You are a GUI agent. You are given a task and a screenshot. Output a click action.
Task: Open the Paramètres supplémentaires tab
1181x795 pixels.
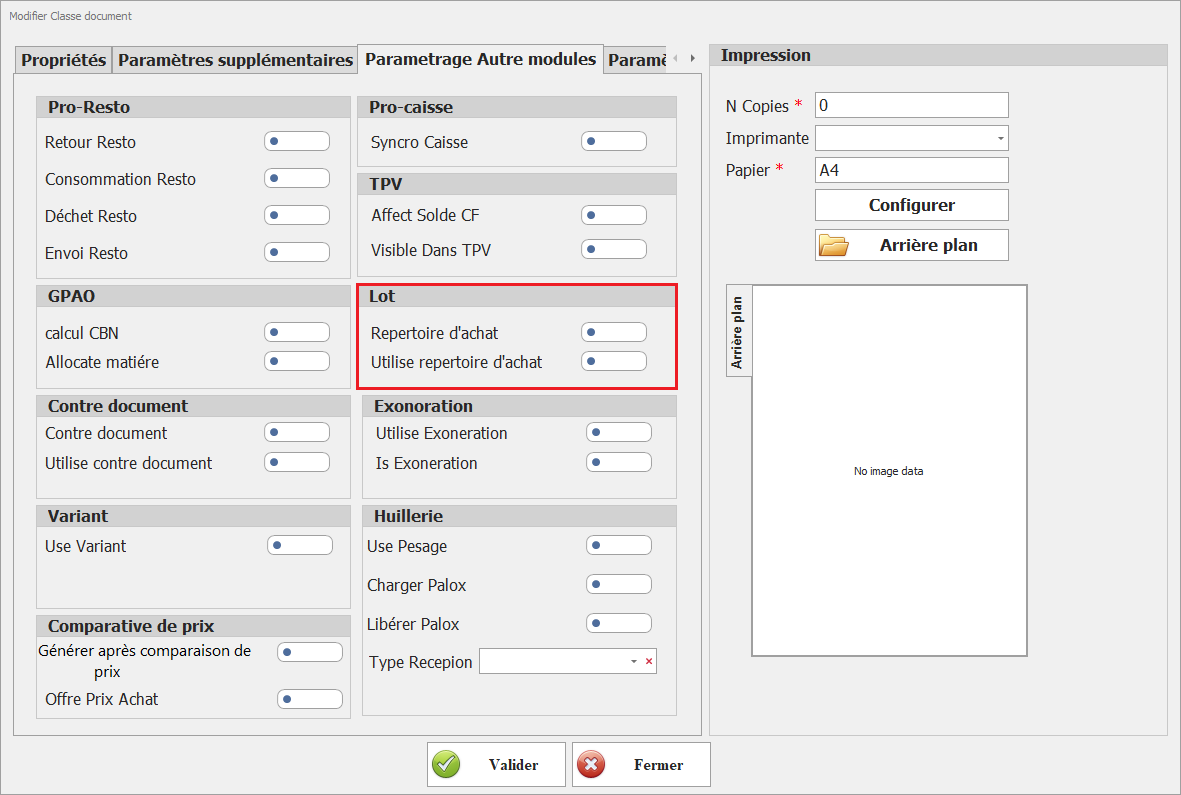[235, 60]
